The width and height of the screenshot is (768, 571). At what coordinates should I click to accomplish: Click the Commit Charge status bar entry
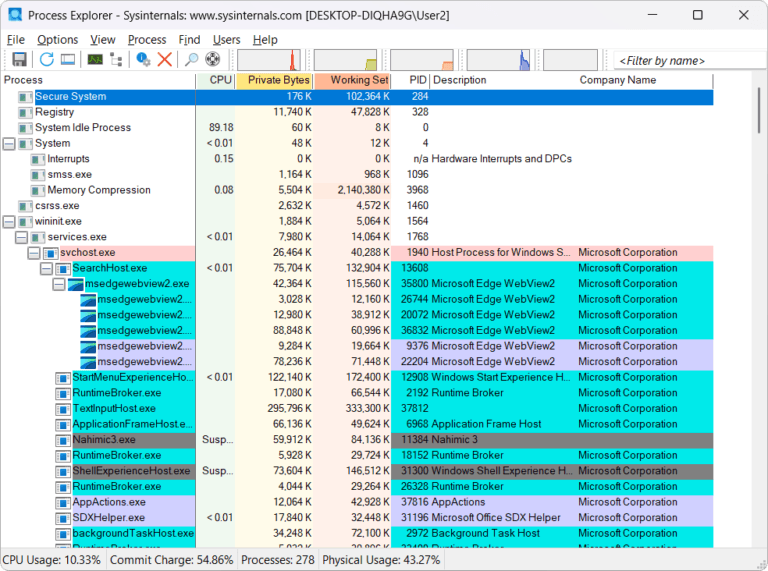point(171,560)
